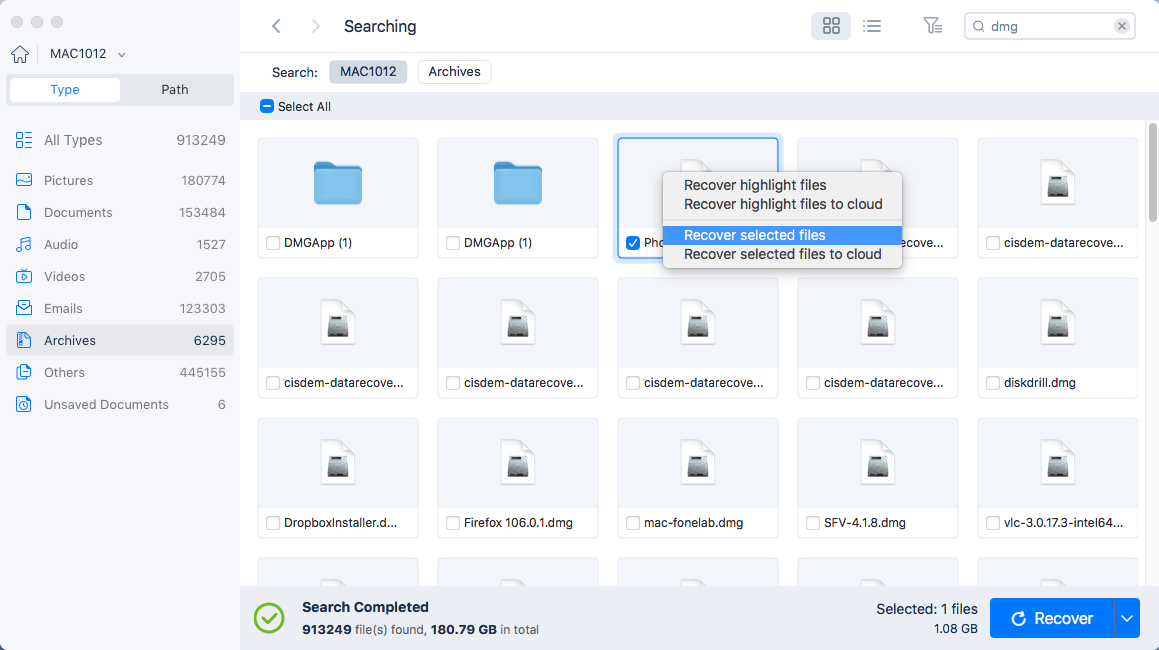Select the mac-fonelab.dmg thumbnail

[697, 462]
